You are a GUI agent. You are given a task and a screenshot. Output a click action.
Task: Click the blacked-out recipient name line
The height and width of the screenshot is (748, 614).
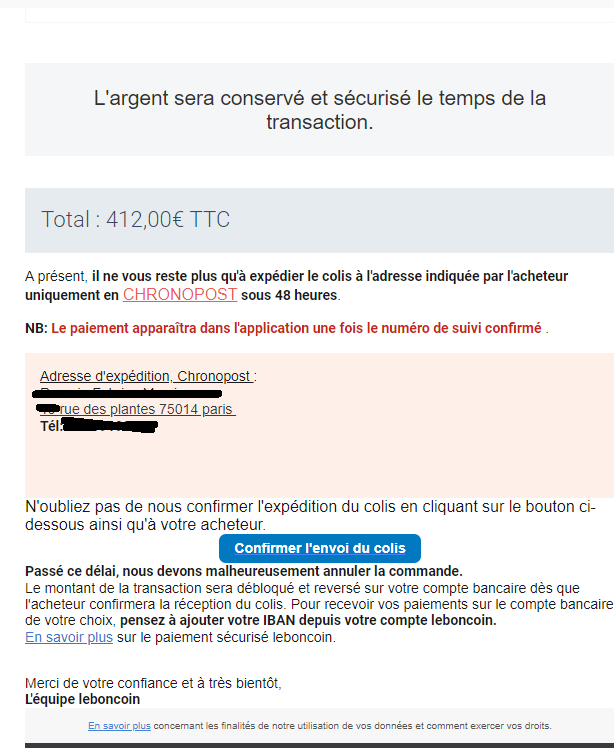pos(127,394)
